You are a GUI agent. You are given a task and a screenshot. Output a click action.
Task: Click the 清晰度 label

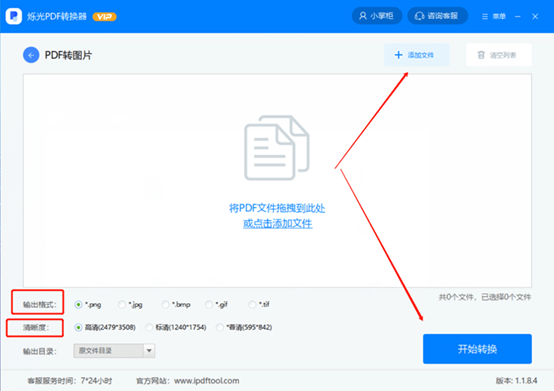(x=36, y=328)
